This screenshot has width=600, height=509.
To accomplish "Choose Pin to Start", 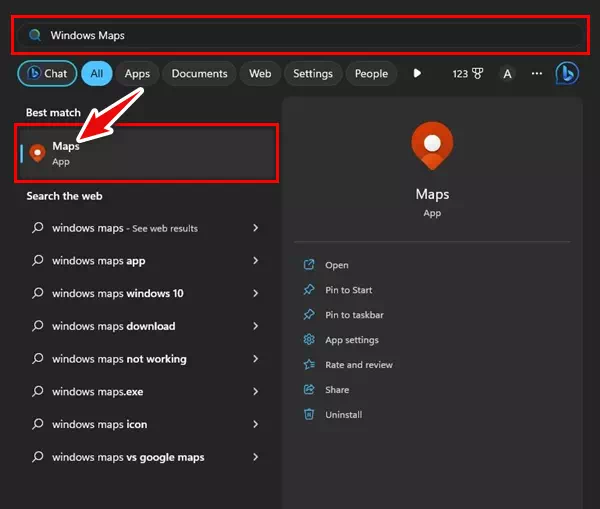I will (349, 290).
